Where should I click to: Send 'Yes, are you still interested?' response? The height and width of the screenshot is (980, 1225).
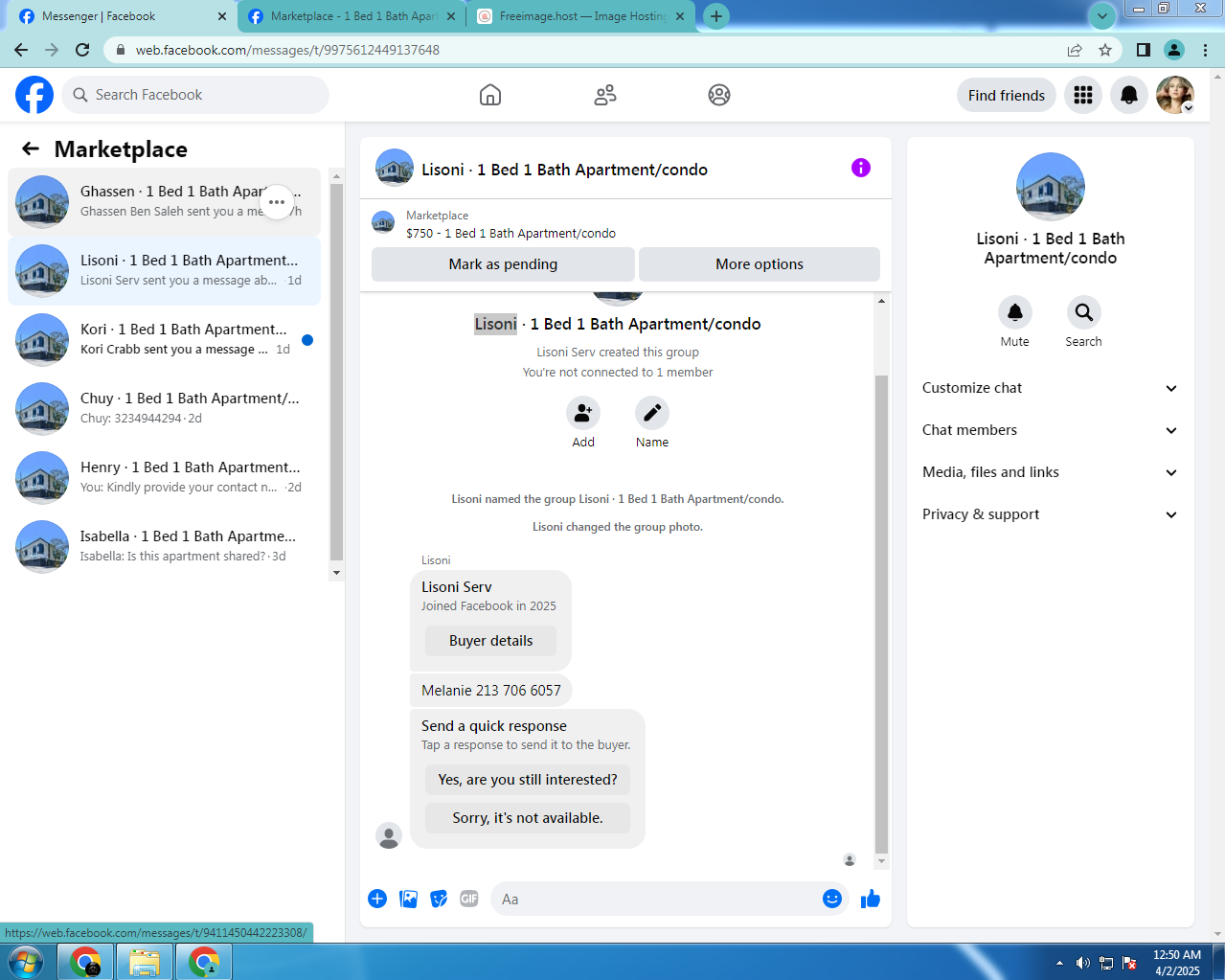pyautogui.click(x=528, y=780)
